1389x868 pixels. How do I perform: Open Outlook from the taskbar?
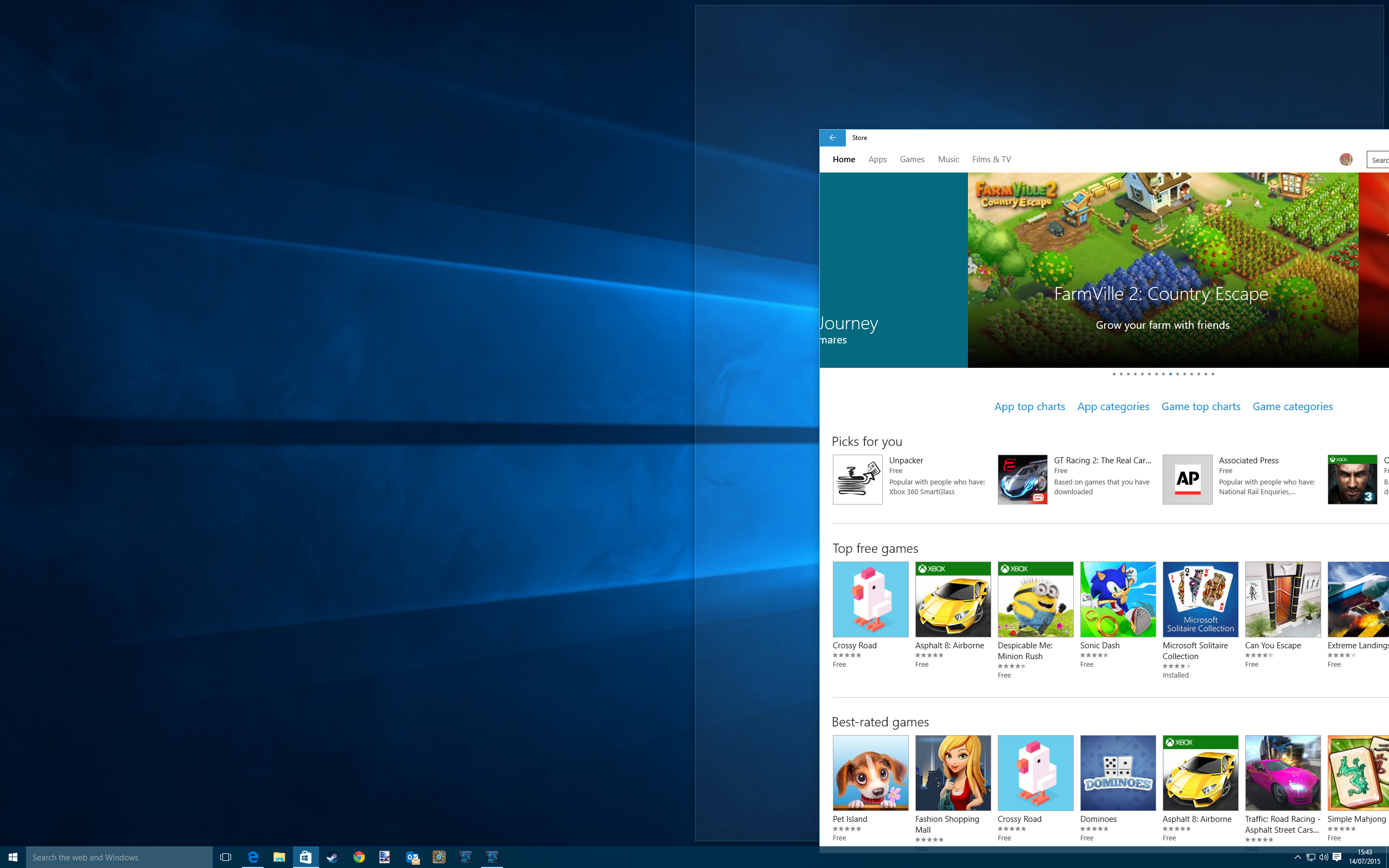tap(412, 857)
